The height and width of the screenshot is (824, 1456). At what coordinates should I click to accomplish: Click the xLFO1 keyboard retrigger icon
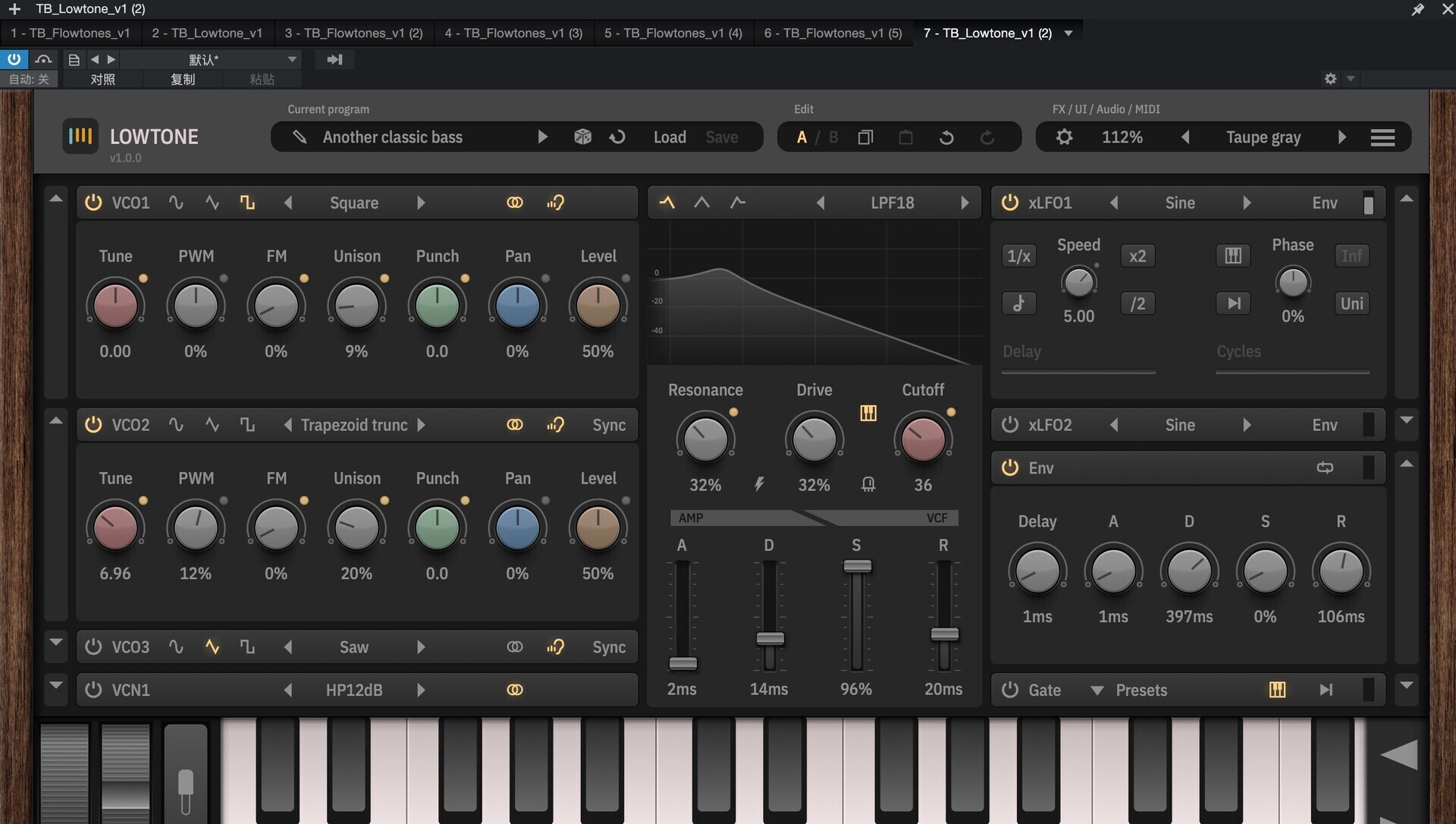click(x=1233, y=256)
